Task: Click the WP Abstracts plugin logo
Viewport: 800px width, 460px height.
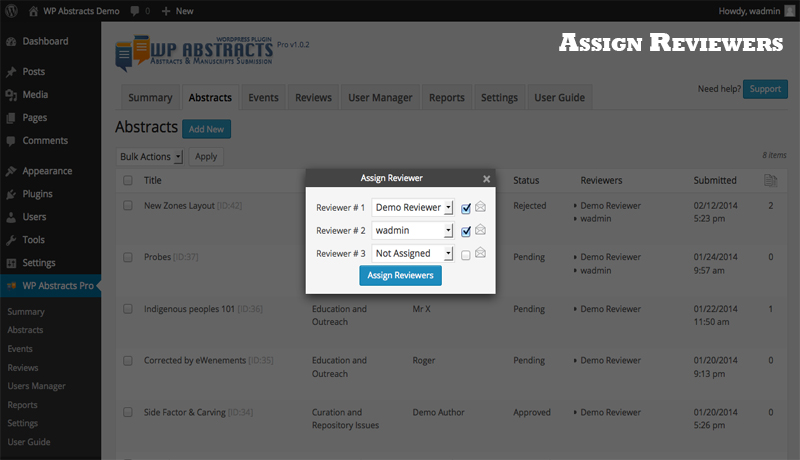Action: click(194, 53)
